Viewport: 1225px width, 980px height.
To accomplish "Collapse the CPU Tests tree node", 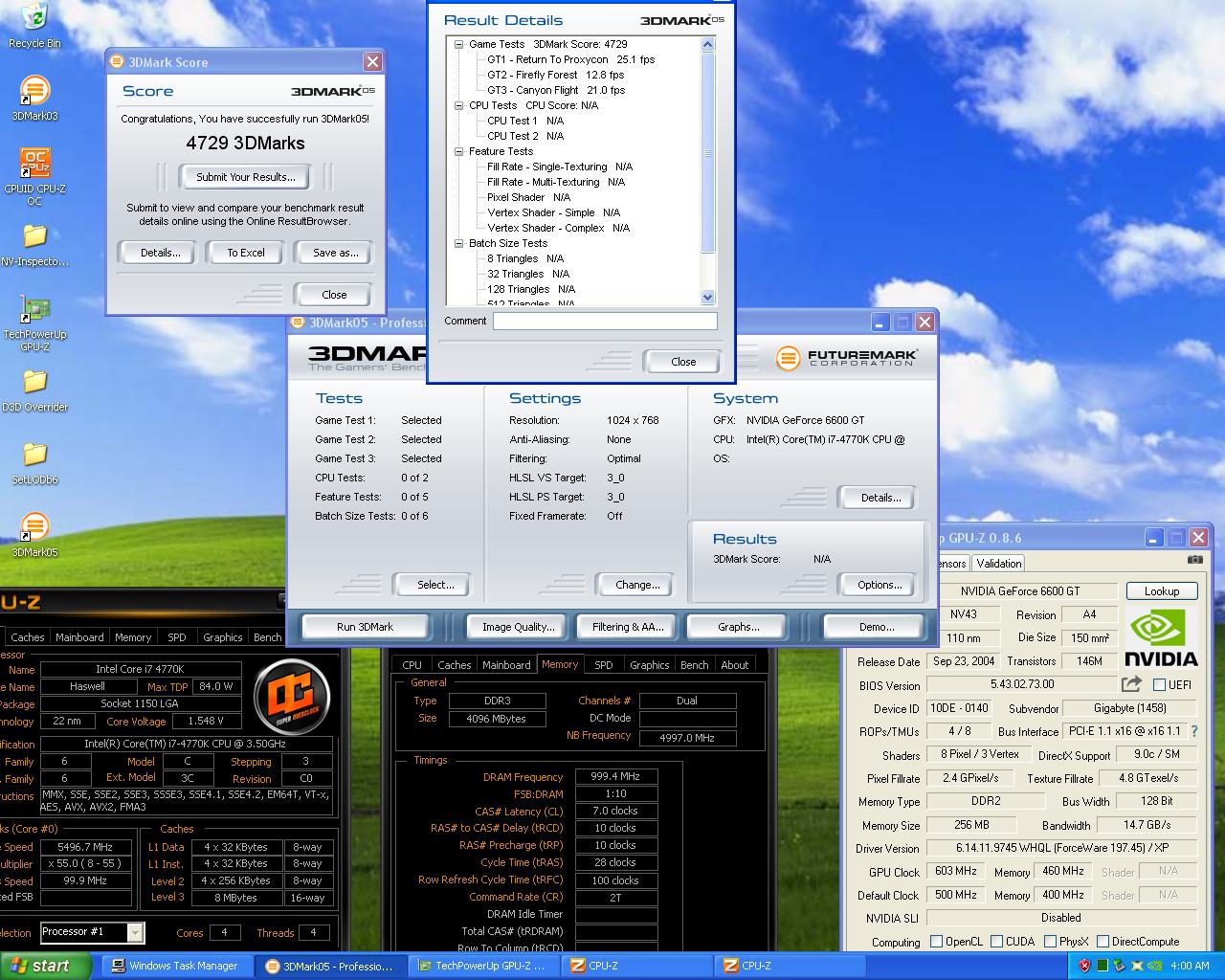I will (x=458, y=105).
